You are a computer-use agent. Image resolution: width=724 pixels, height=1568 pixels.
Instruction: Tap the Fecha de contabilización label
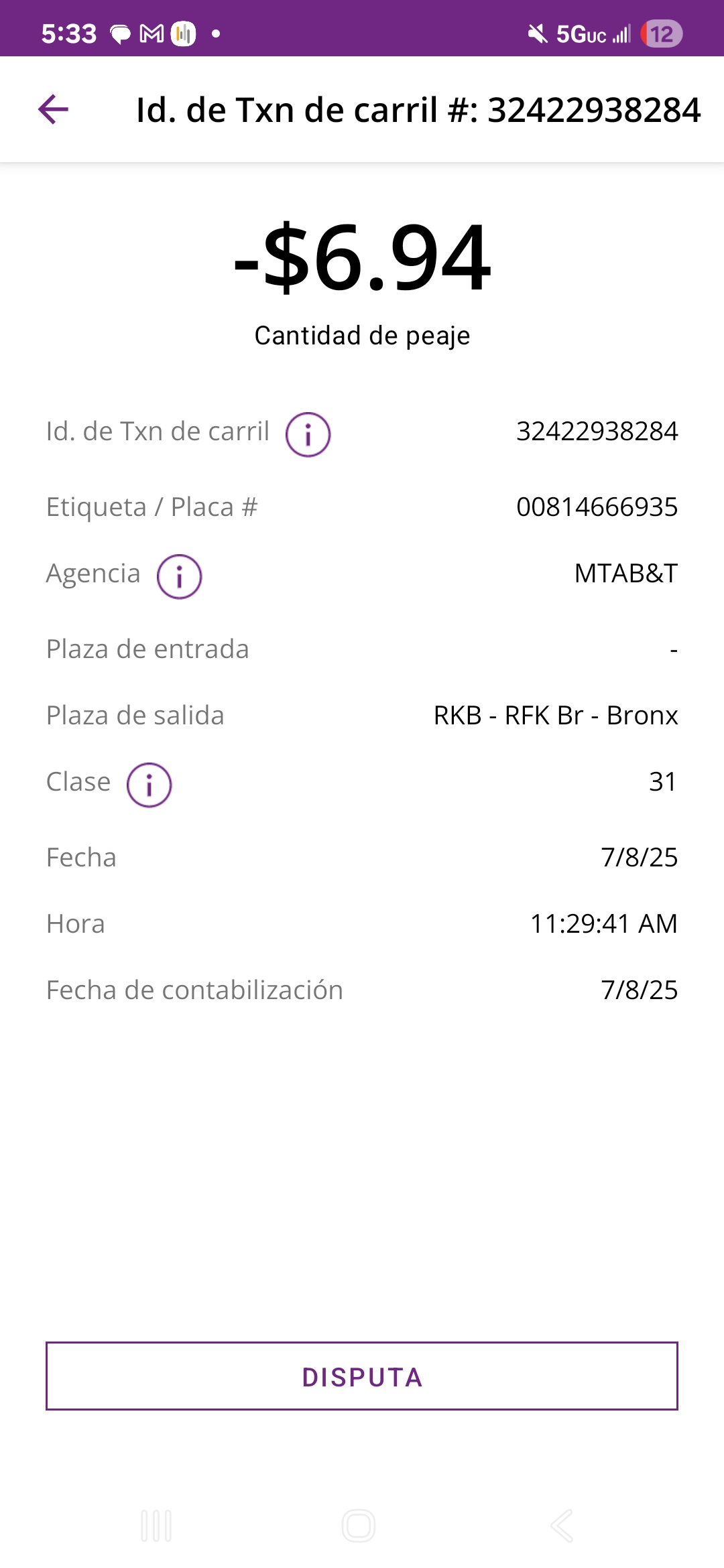[x=194, y=990]
